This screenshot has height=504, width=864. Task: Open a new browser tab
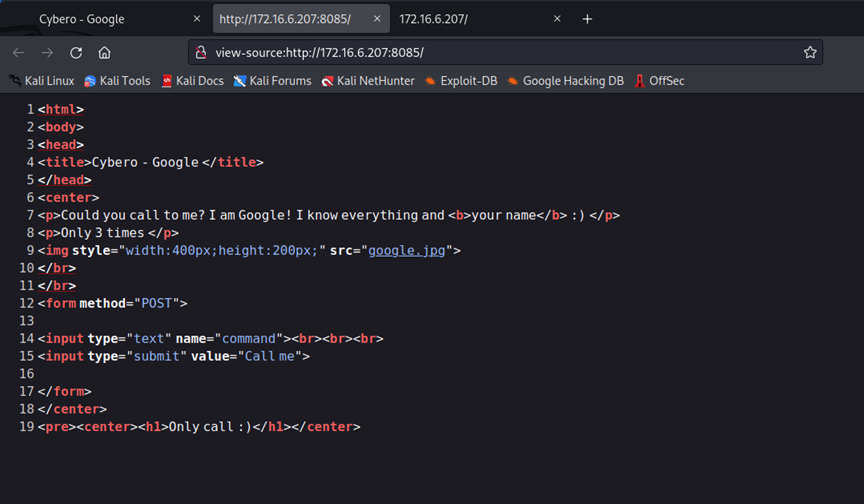[587, 19]
